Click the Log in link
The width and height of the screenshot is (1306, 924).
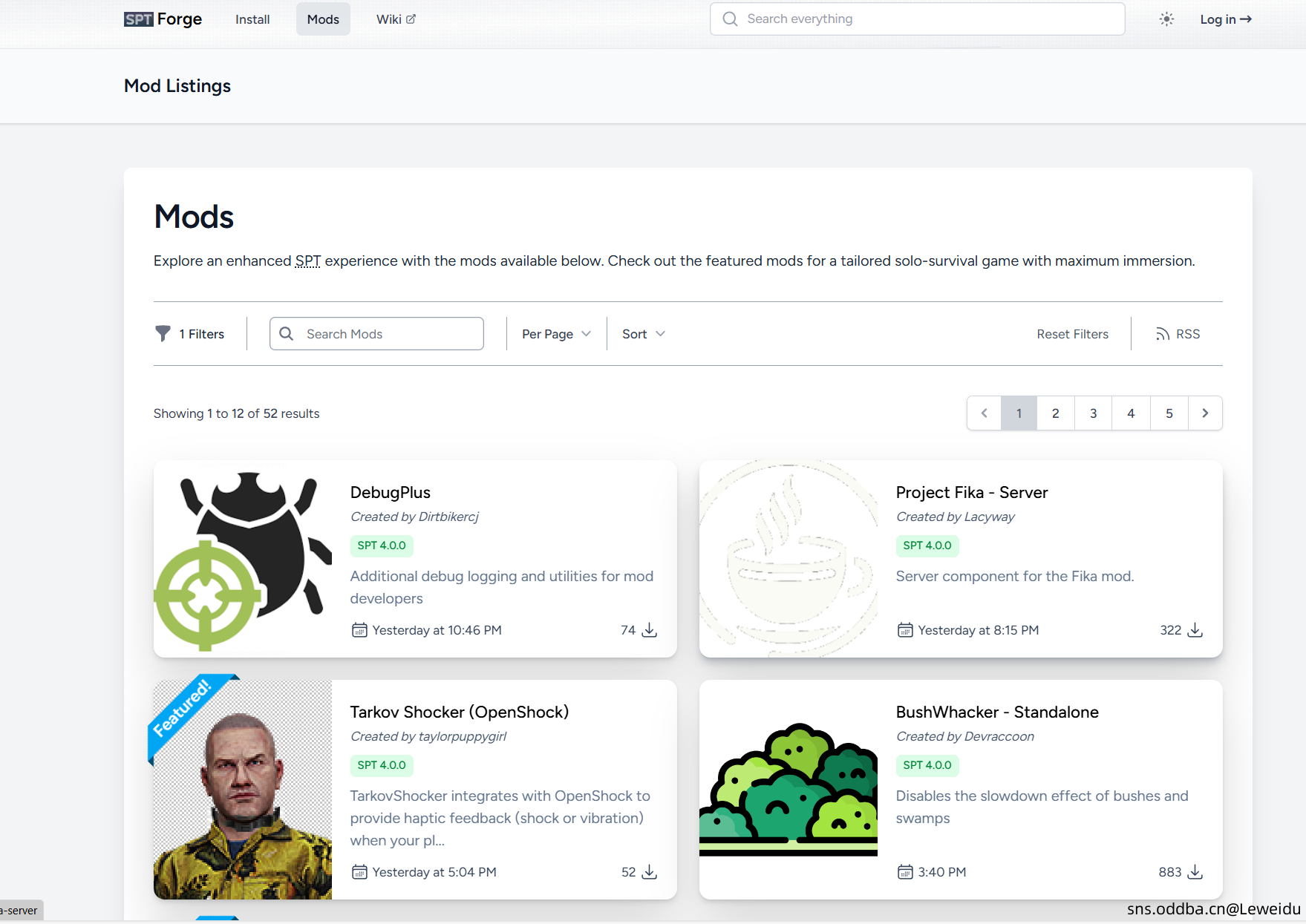pyautogui.click(x=1226, y=19)
